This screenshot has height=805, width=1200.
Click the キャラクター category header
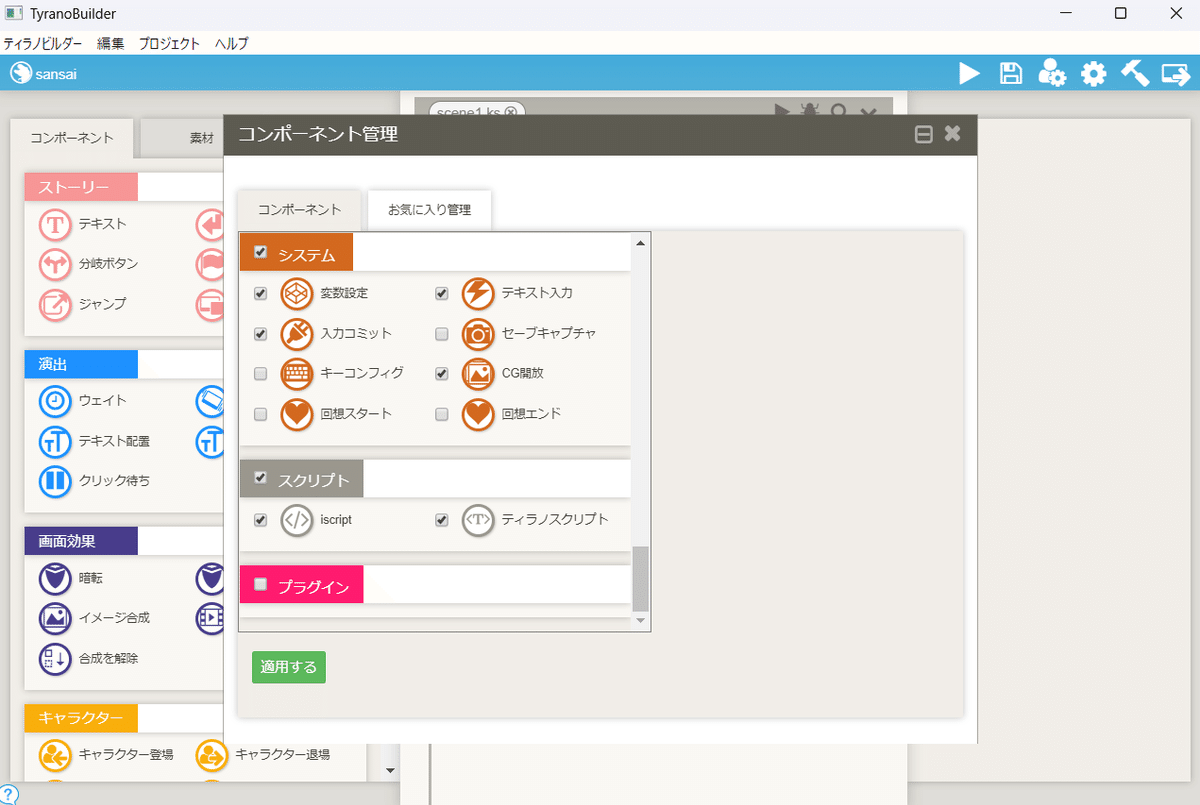tap(81, 718)
